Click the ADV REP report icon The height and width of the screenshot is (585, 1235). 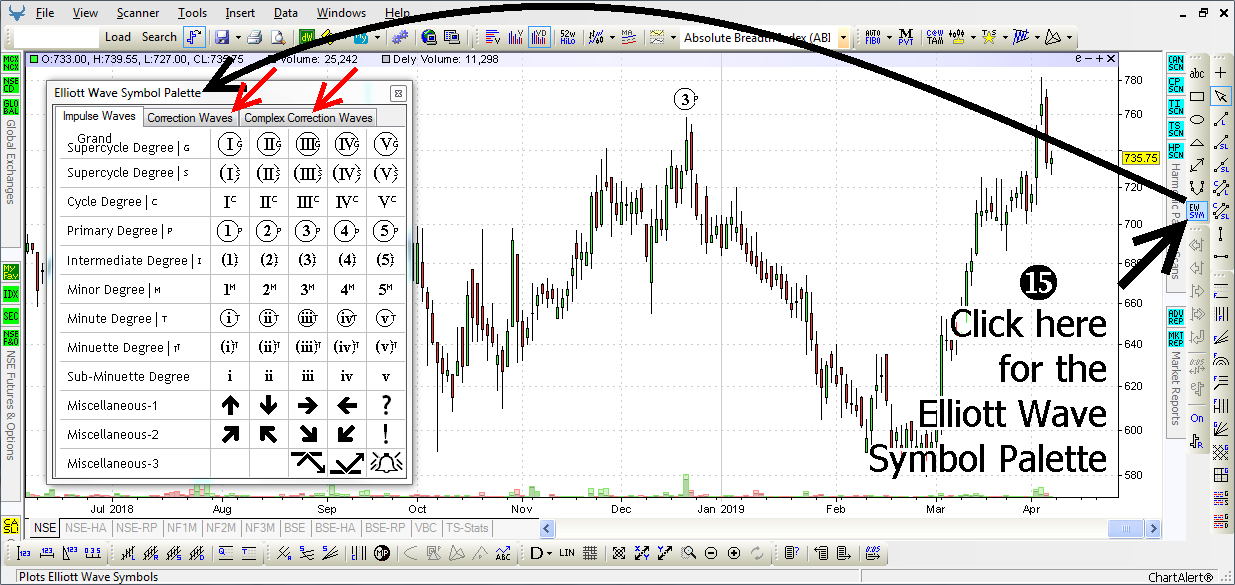tap(1175, 317)
